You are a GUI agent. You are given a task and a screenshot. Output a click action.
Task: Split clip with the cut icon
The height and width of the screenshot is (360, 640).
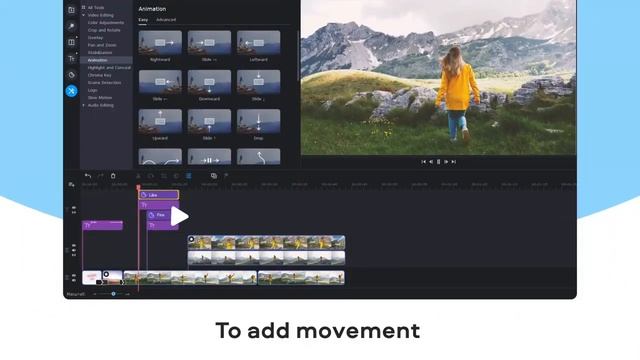[x=138, y=176]
